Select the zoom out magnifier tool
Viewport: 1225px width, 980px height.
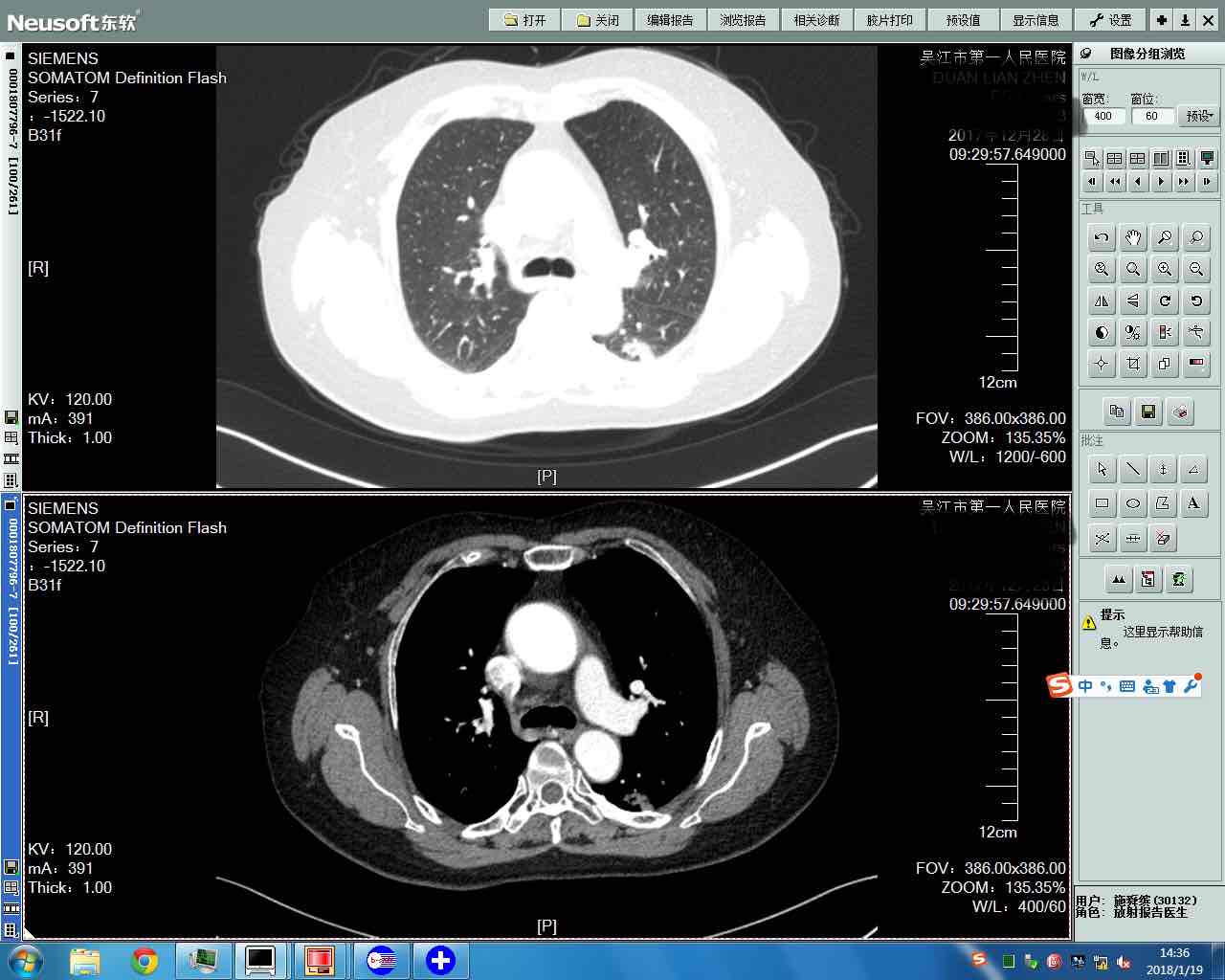pos(1196,270)
